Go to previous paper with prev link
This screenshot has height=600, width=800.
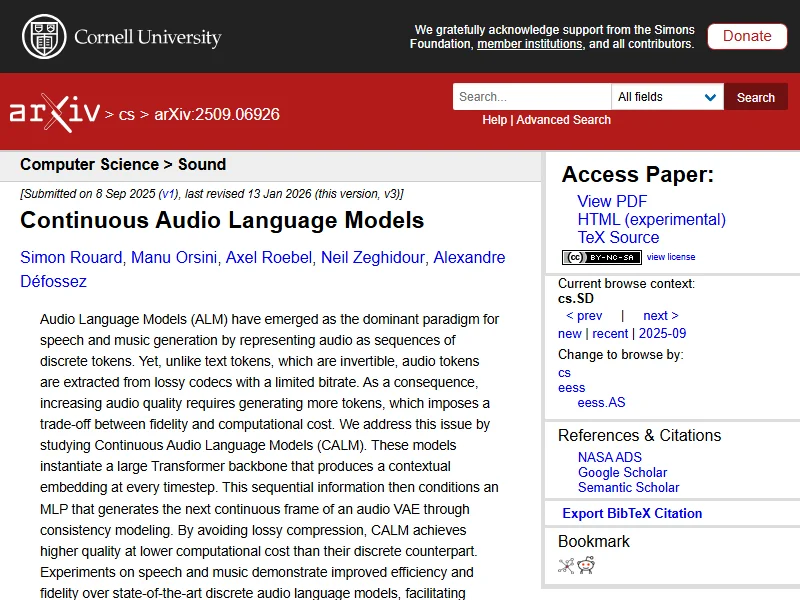[584, 316]
